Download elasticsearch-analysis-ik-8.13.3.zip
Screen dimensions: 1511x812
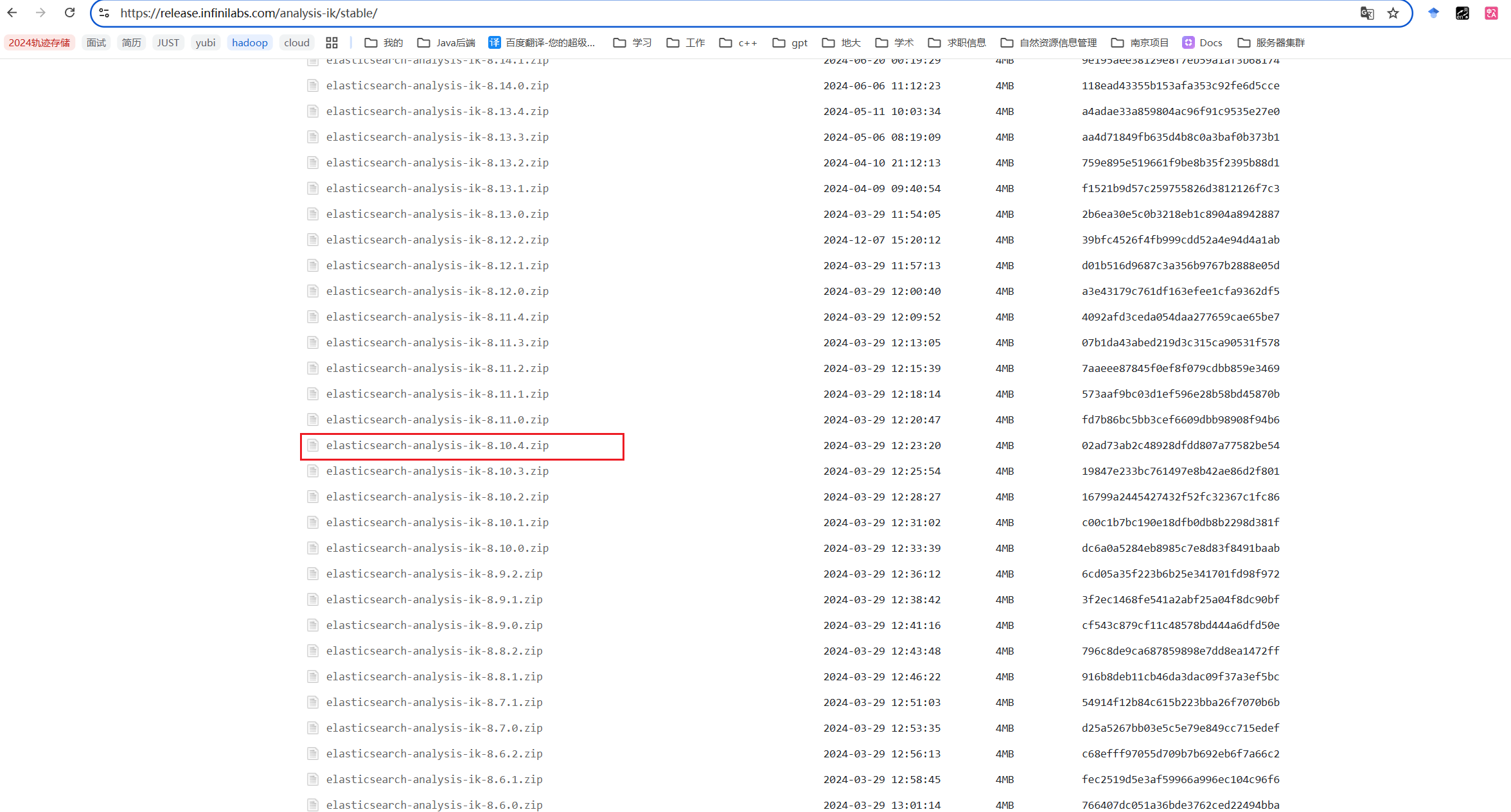tap(437, 137)
